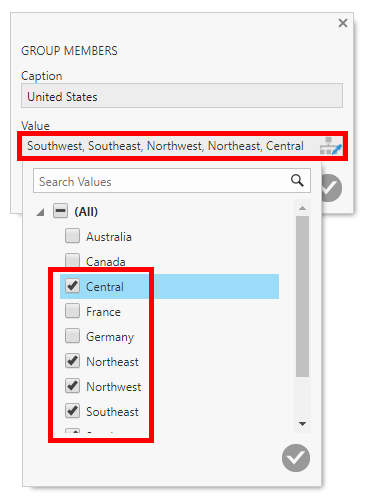369x496 pixels.
Task: Collapse the (All) tree node
Action: [41, 212]
